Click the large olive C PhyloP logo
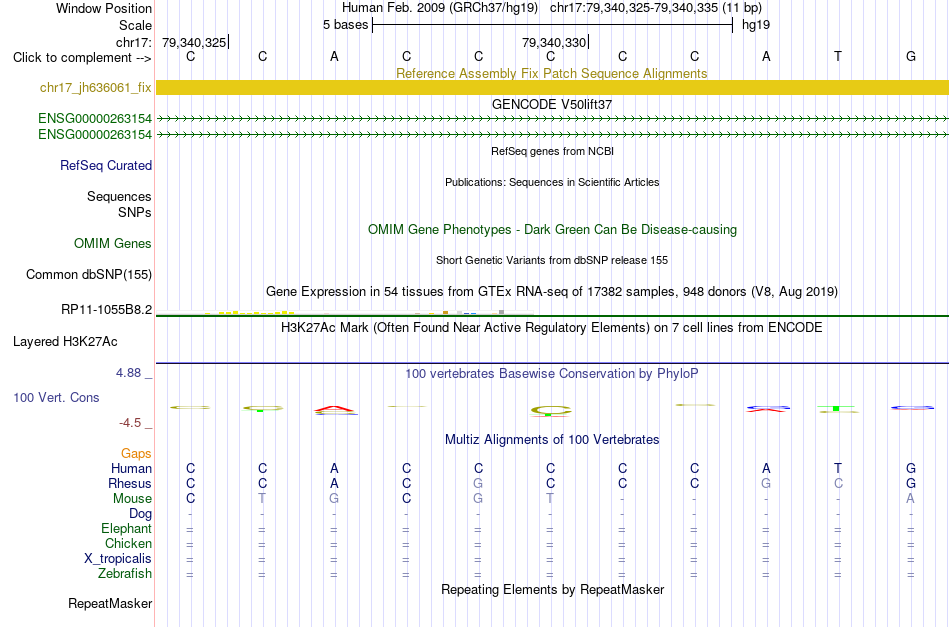 [550, 411]
